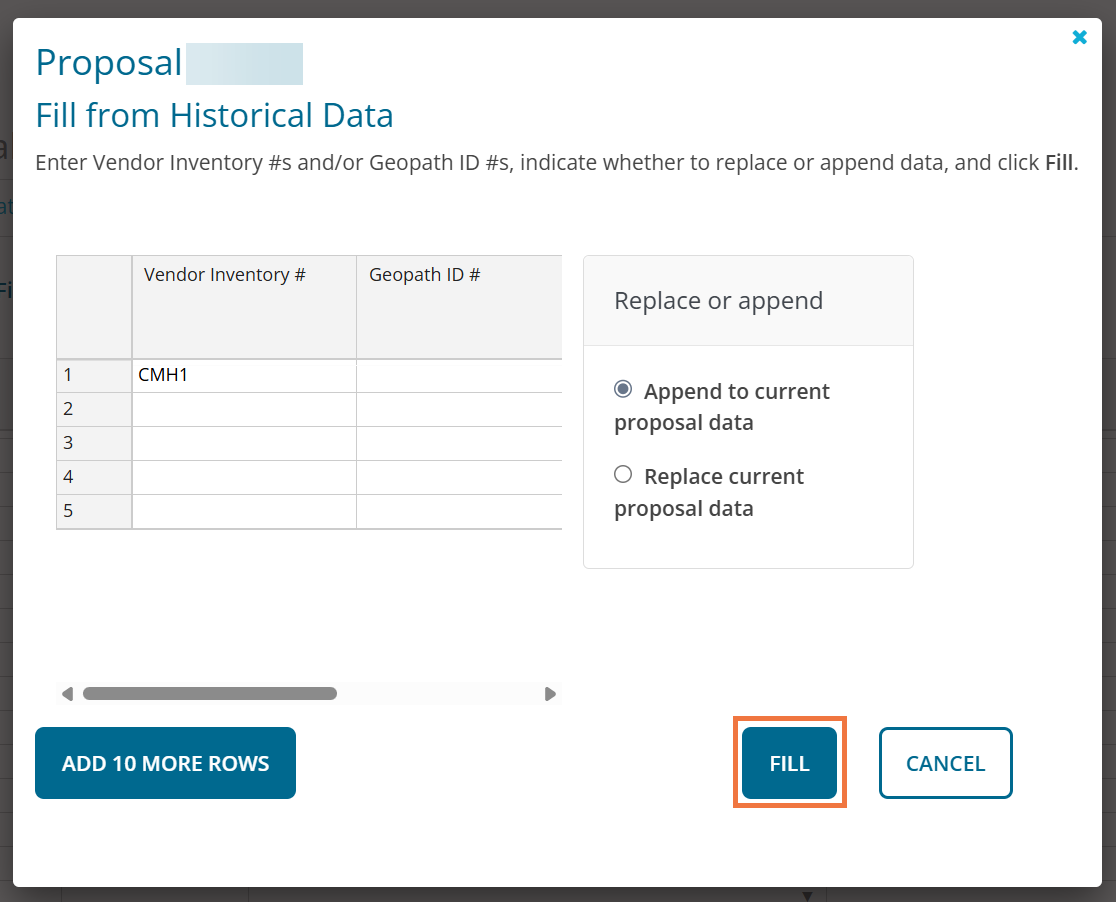
Task: Click the Geopath ID # cell in row 5
Action: pos(458,511)
